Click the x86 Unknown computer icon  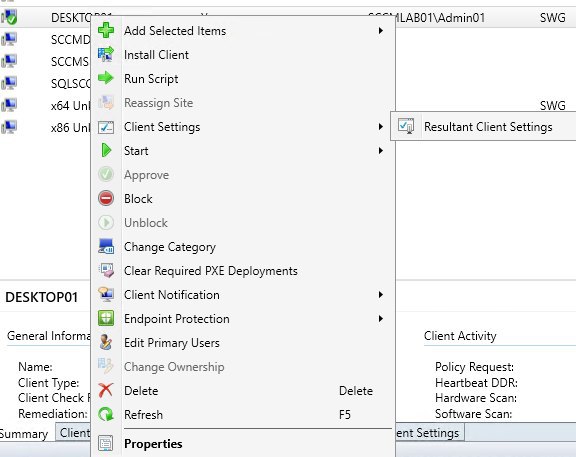(x=9, y=127)
